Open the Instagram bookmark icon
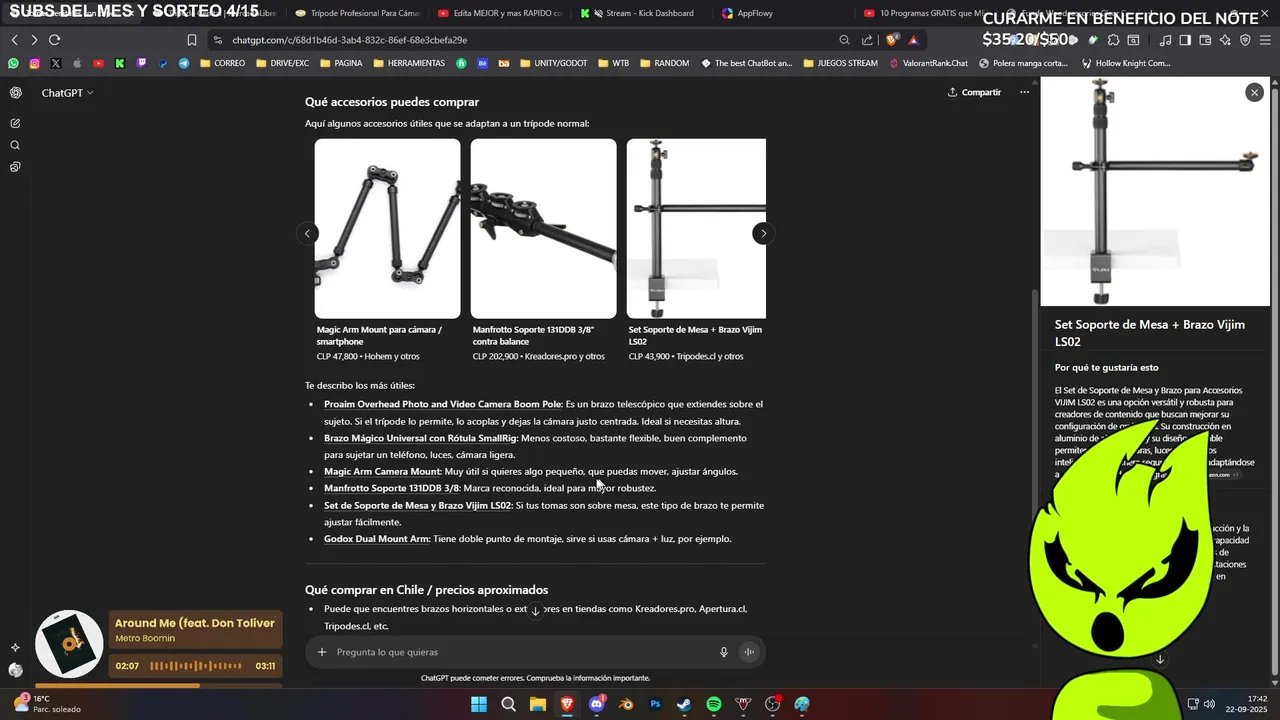Viewport: 1280px width, 720px height. [x=34, y=63]
